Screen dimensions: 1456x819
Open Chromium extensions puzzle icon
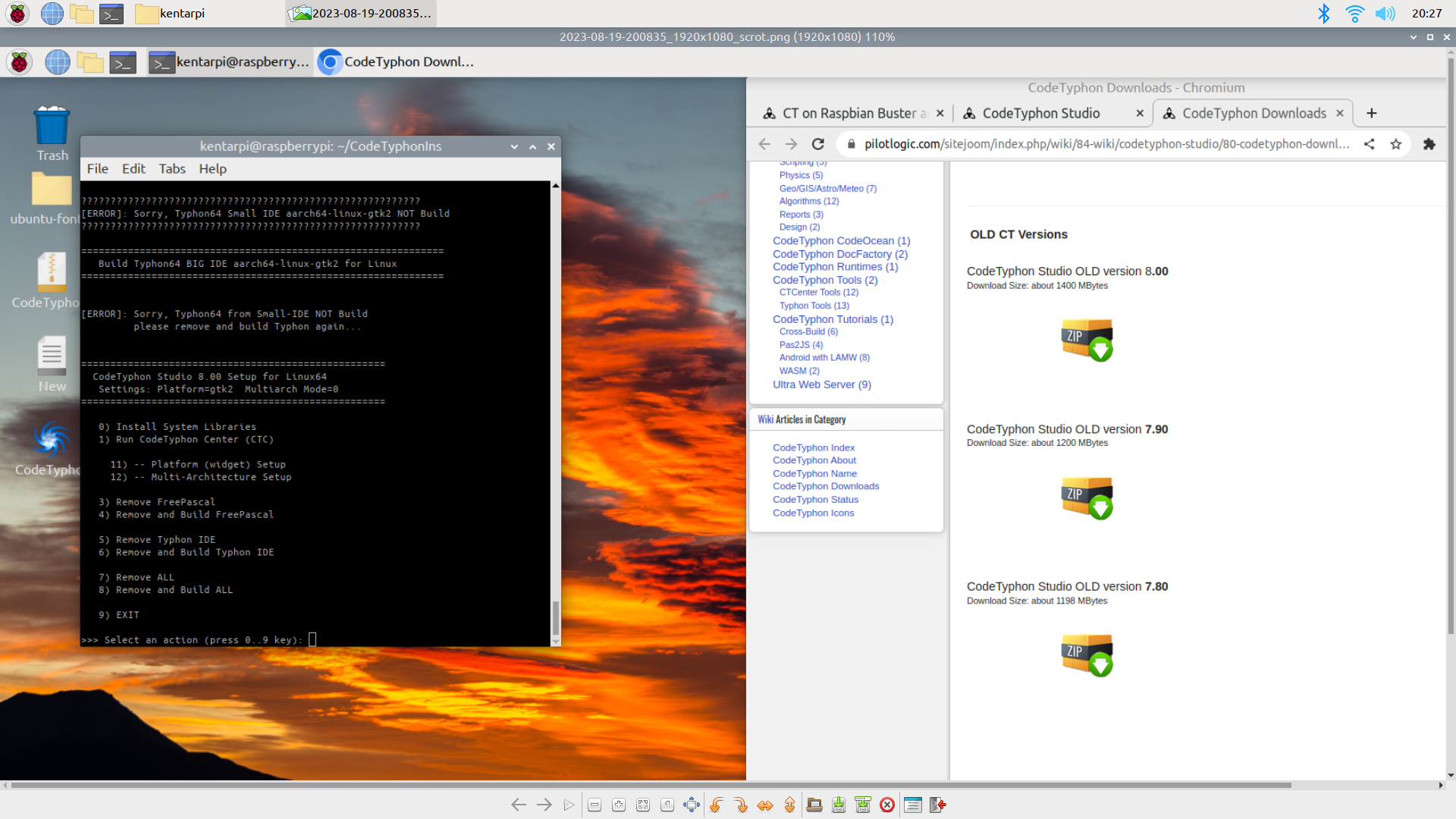[x=1429, y=144]
